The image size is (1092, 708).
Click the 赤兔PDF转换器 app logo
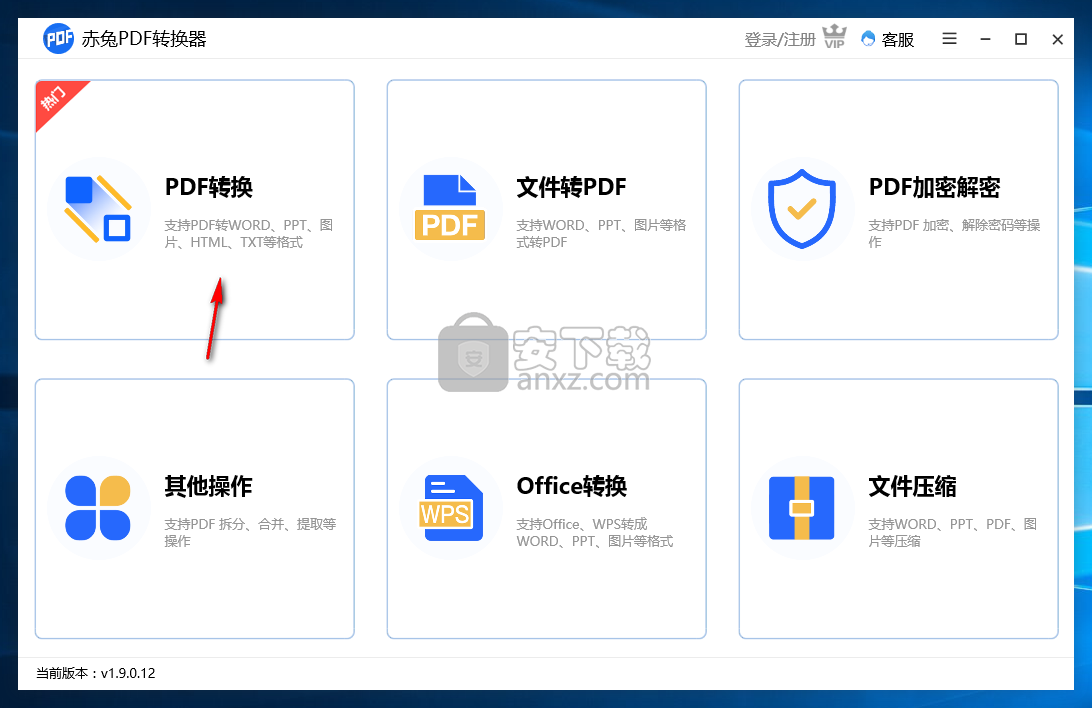(x=58, y=38)
